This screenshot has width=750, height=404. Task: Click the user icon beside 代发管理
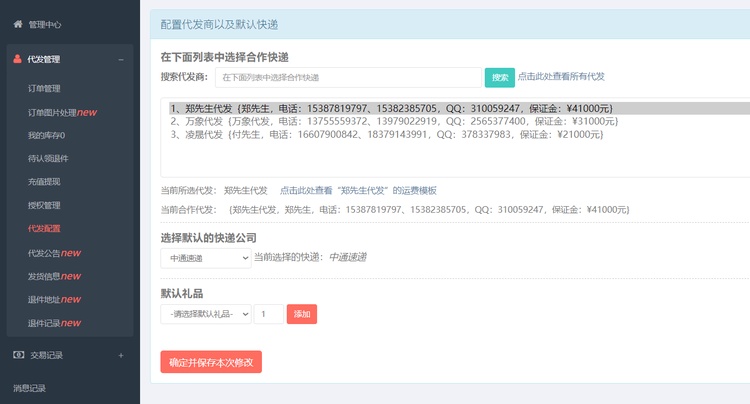[18, 59]
